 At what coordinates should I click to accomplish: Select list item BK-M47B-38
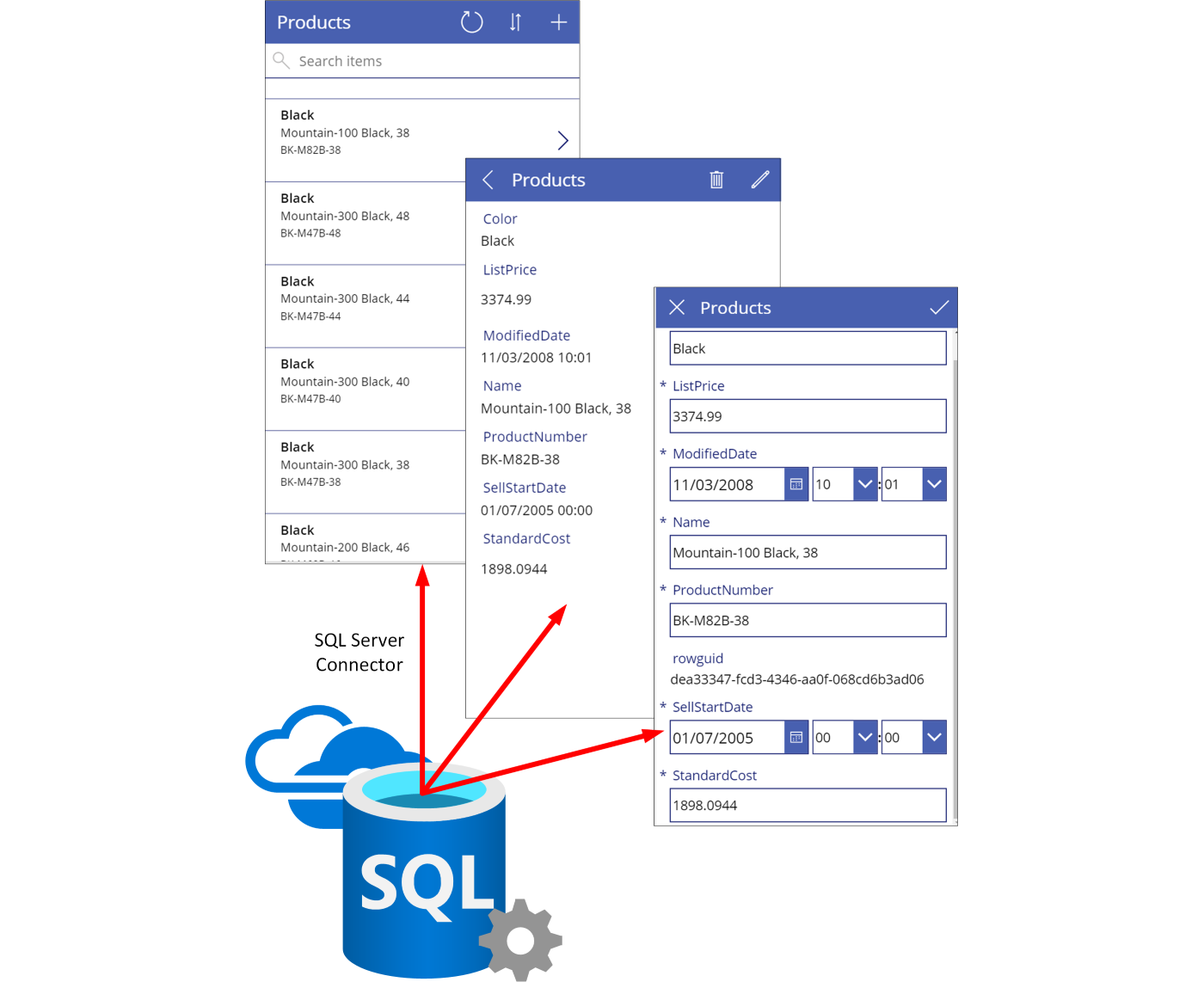pos(365,472)
